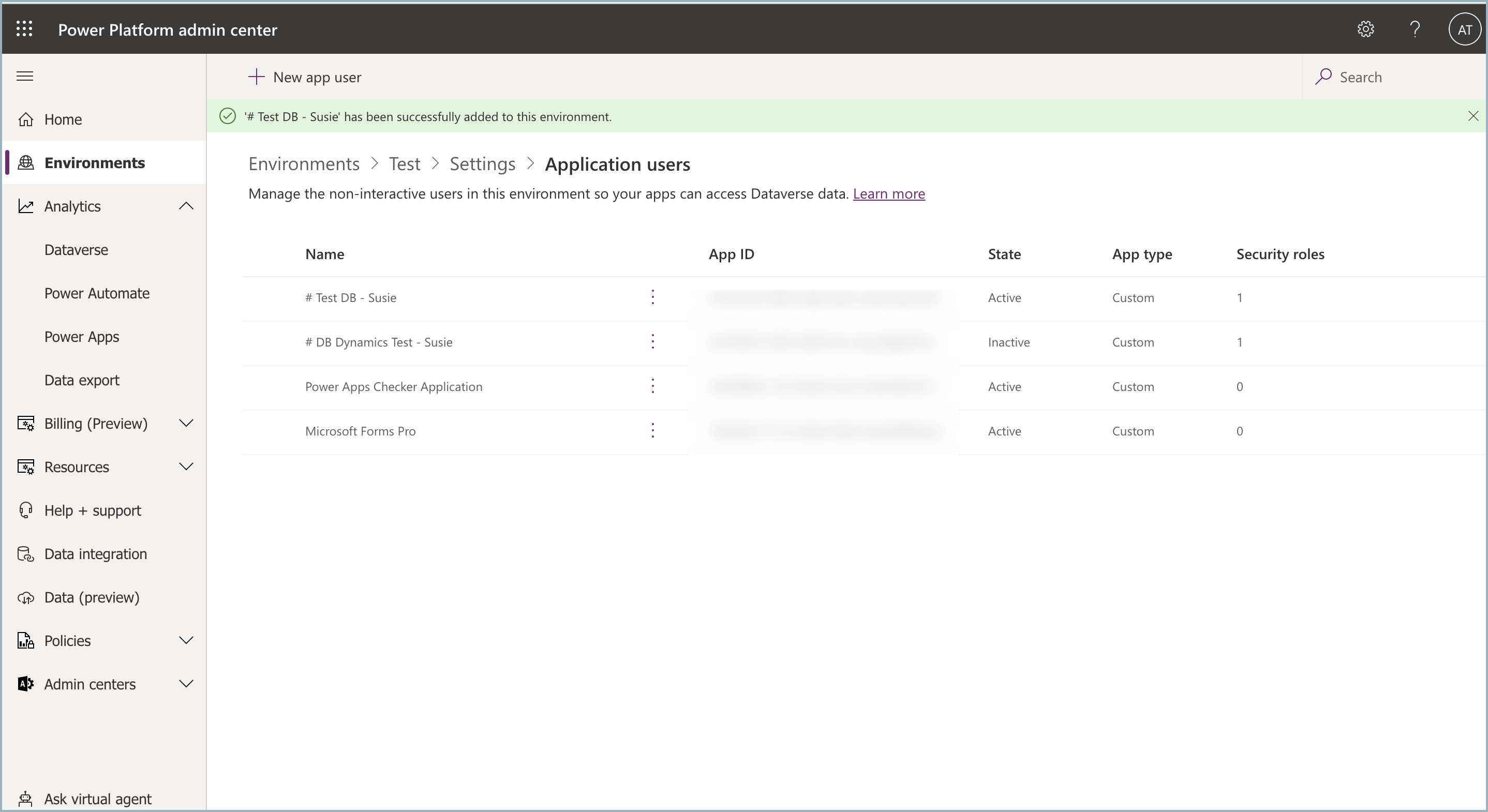Viewport: 1488px width, 812px height.
Task: Open the app launcher waffle icon
Action: point(24,29)
